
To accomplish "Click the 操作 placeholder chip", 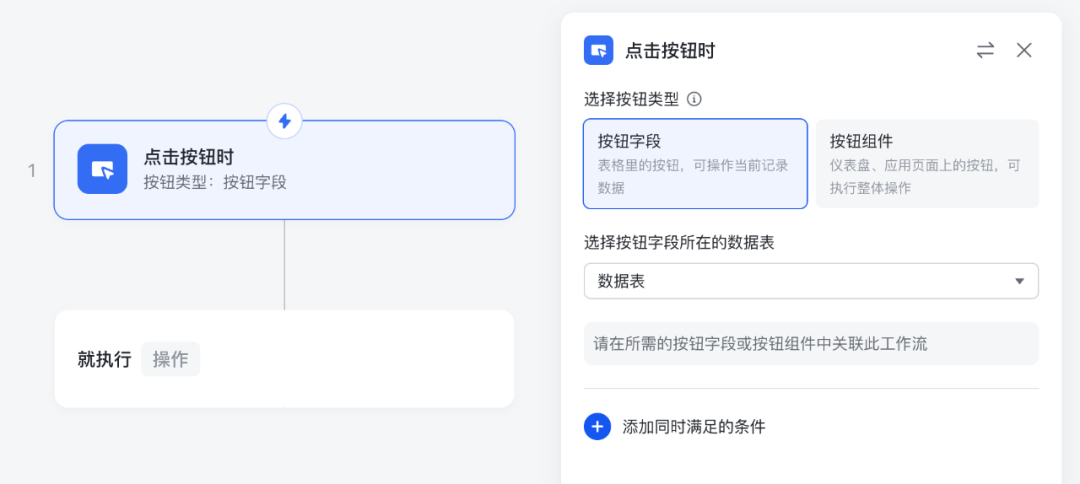I will (170, 359).
